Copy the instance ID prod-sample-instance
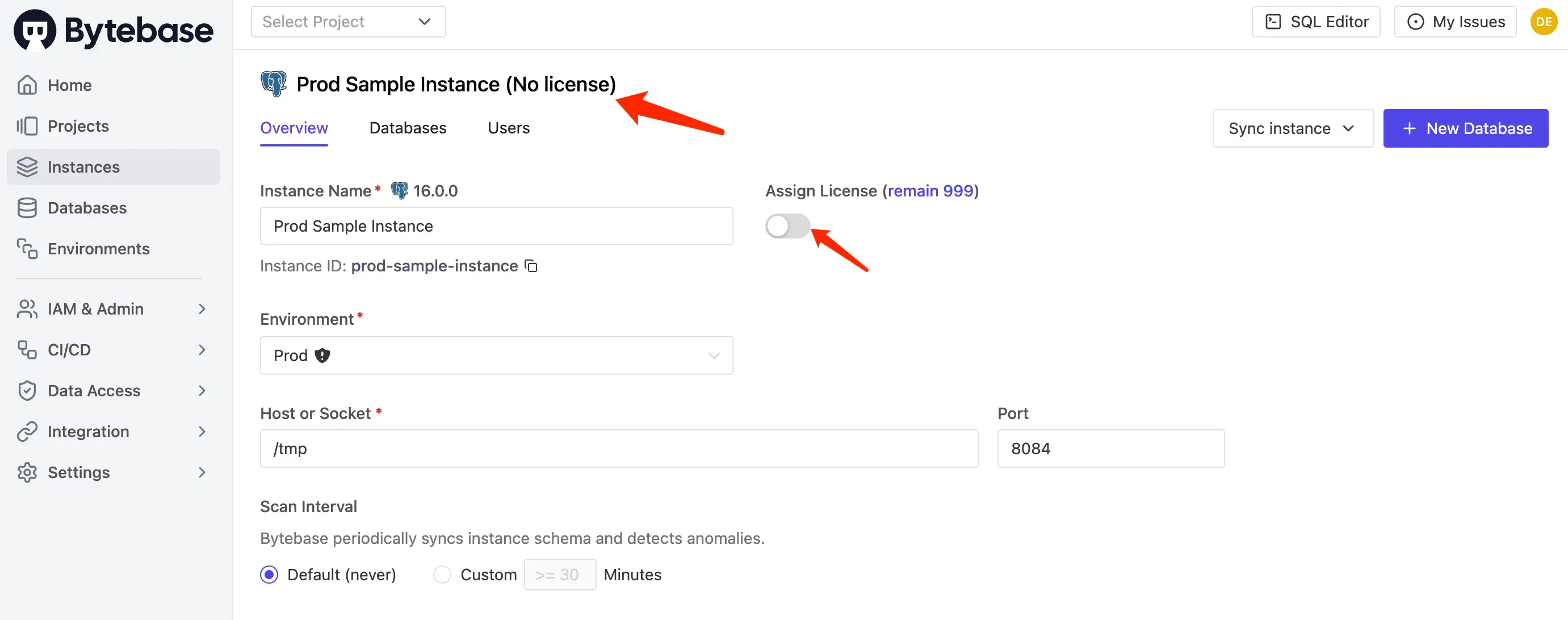 (x=530, y=266)
